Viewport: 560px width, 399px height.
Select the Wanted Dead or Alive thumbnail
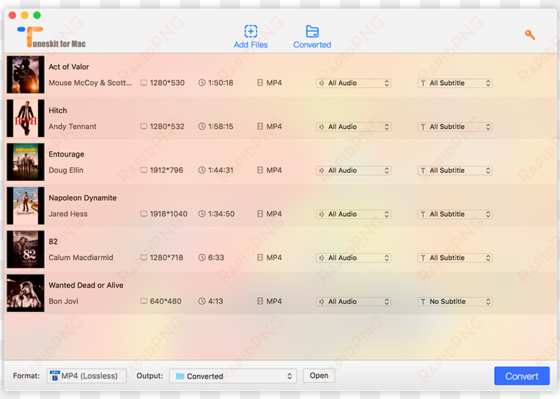26,293
